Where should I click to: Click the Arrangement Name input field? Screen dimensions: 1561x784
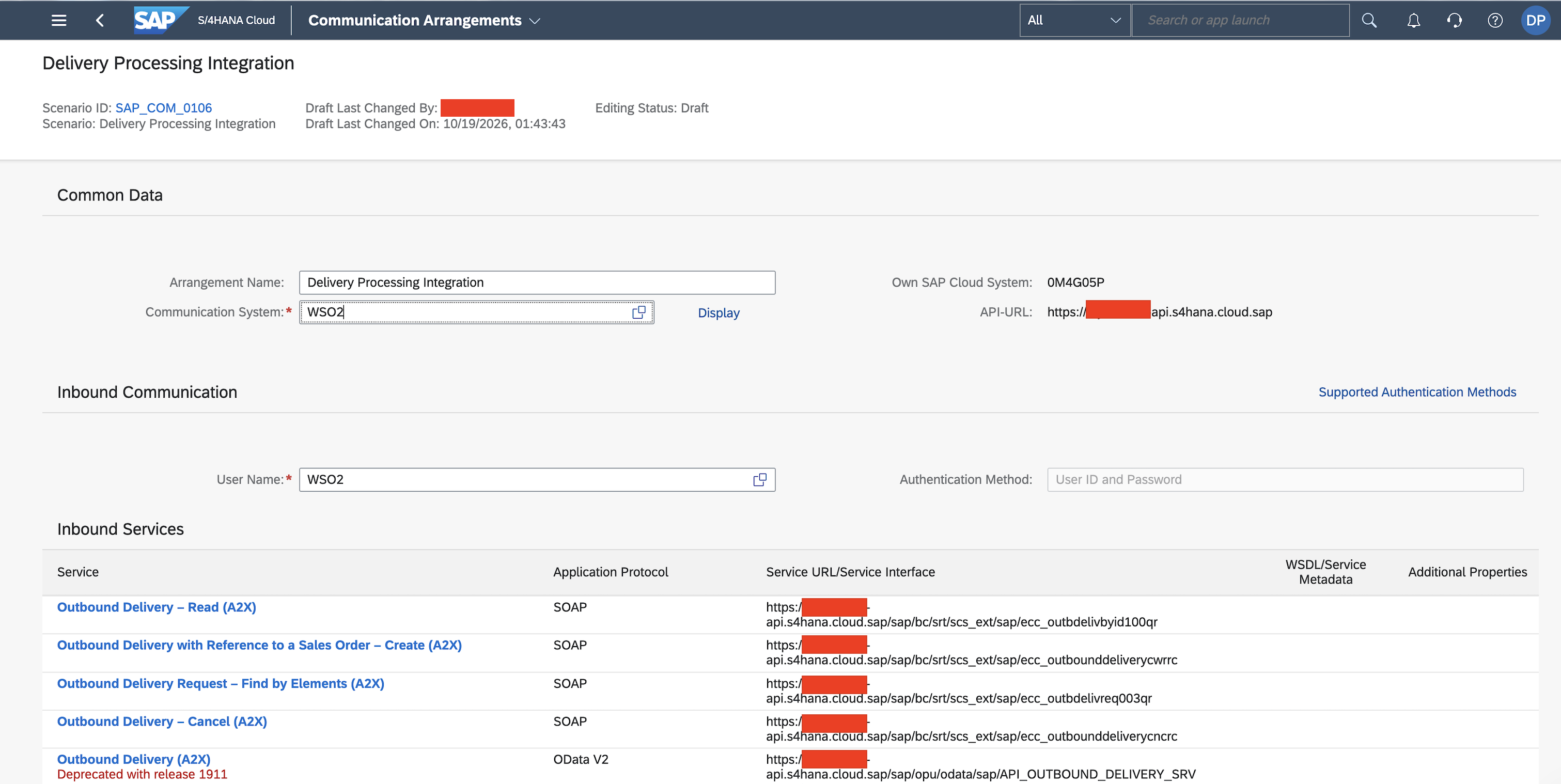point(537,283)
